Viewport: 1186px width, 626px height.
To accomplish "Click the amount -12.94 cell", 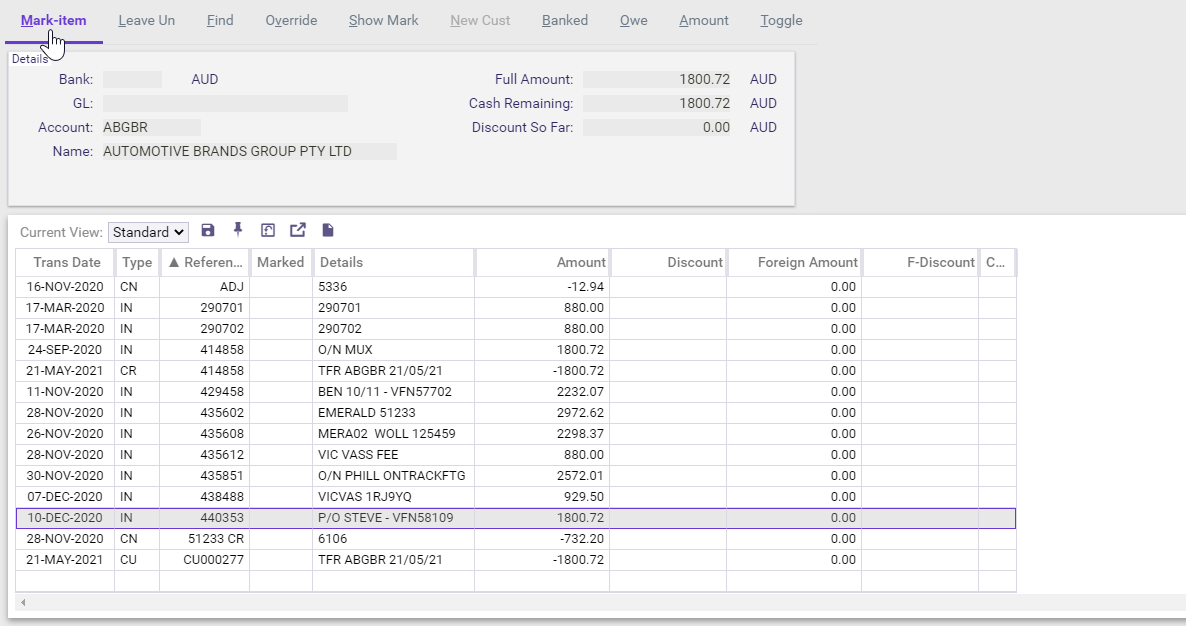I will click(542, 287).
